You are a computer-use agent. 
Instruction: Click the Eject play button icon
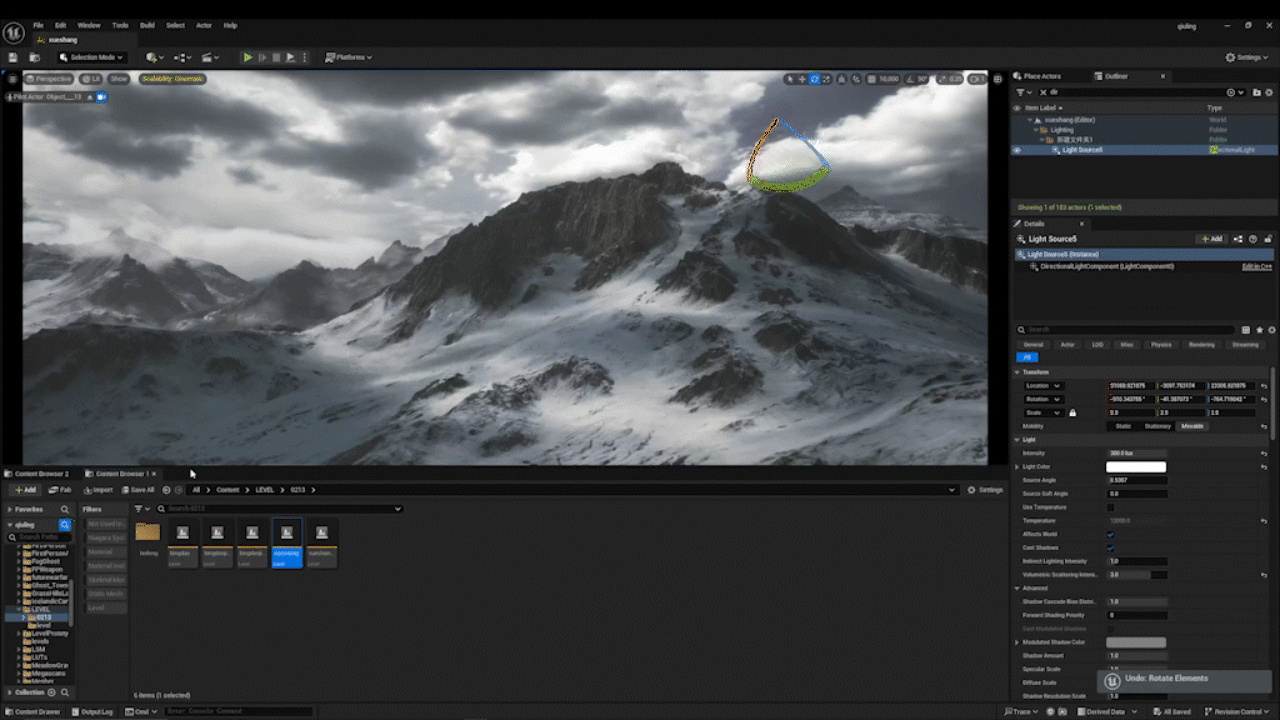(290, 57)
